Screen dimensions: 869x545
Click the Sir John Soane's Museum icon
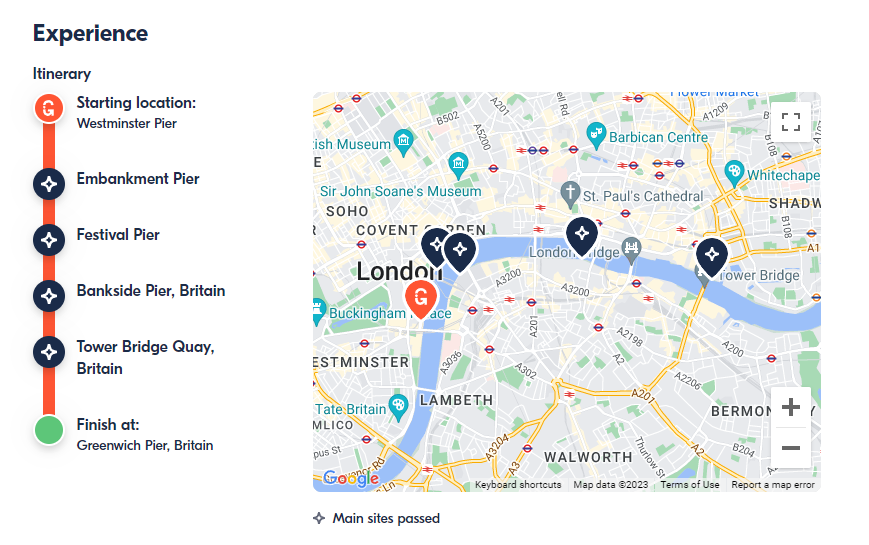click(458, 165)
